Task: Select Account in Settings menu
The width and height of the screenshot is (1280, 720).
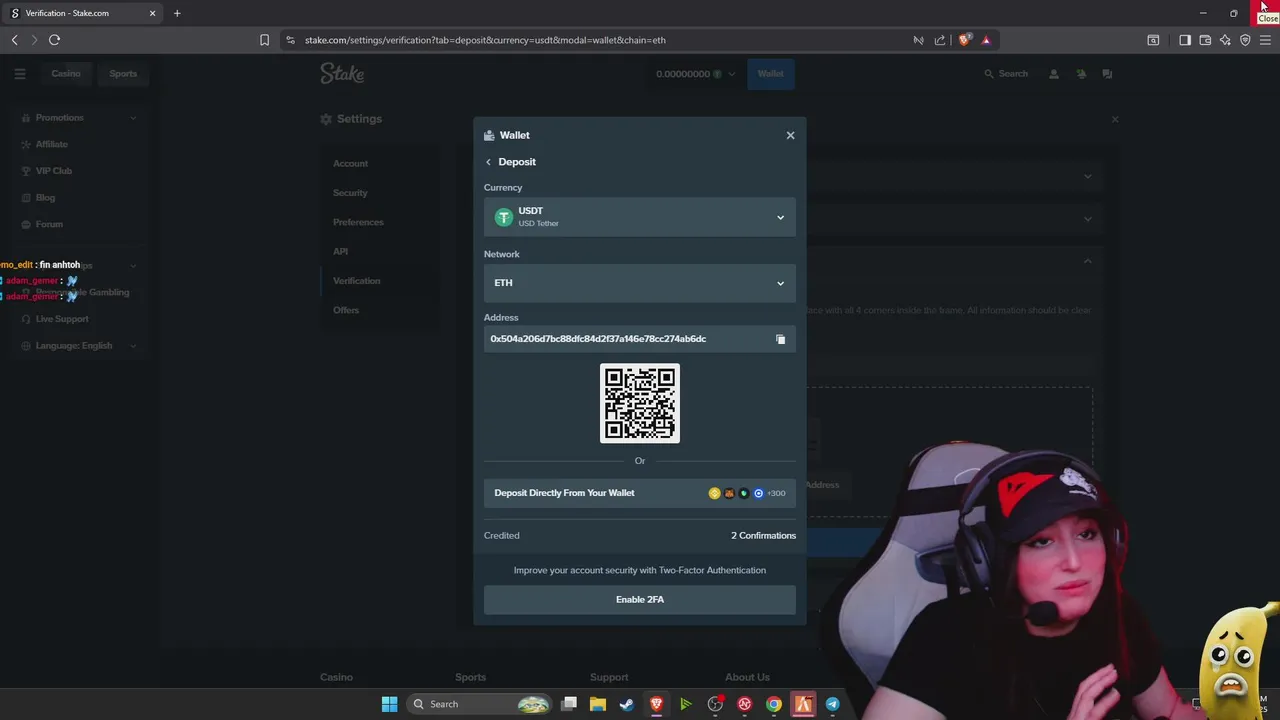Action: pos(350,164)
